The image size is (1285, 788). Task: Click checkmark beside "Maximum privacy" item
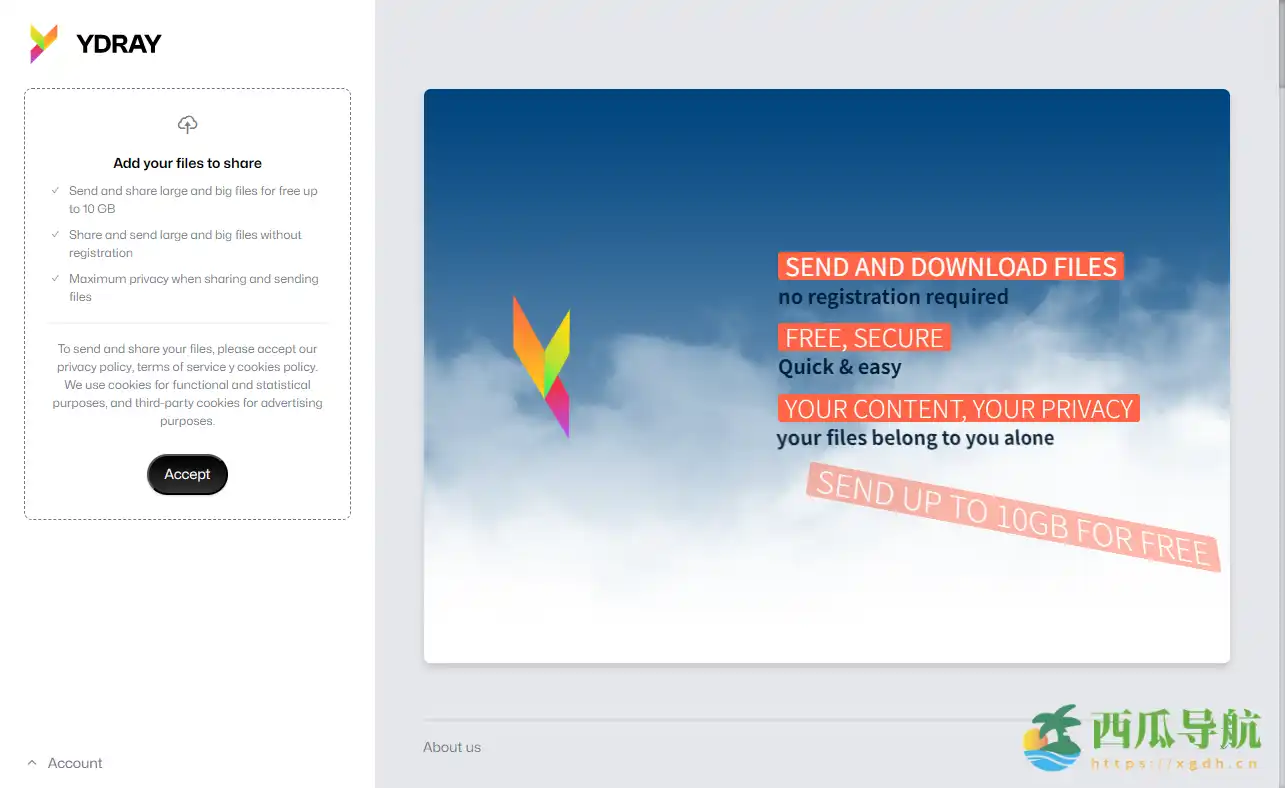(55, 279)
